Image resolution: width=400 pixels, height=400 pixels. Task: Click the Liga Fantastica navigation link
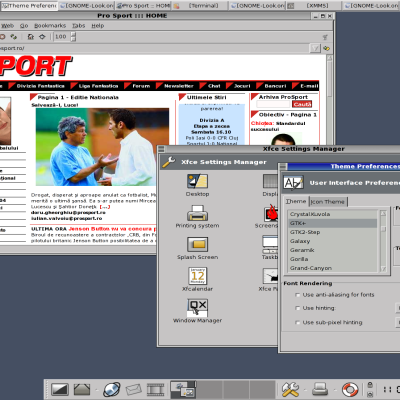pos(99,86)
